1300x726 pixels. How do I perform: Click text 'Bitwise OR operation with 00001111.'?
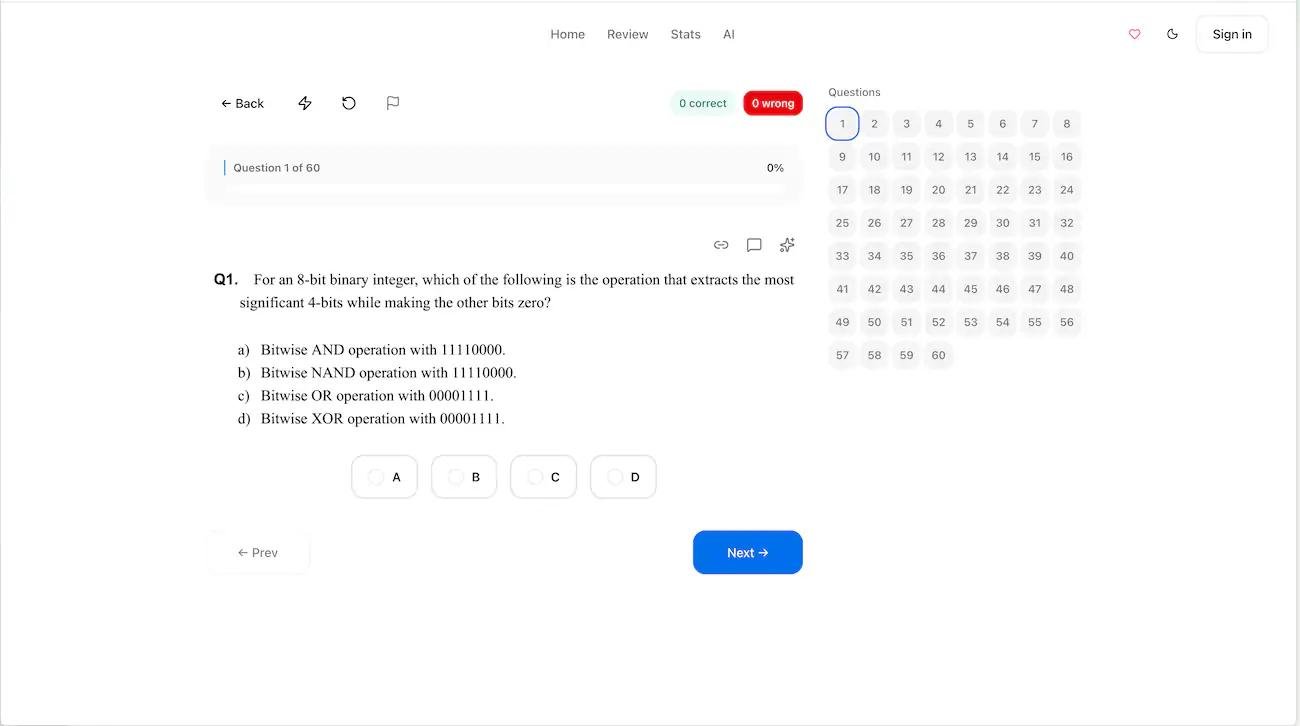coord(377,396)
